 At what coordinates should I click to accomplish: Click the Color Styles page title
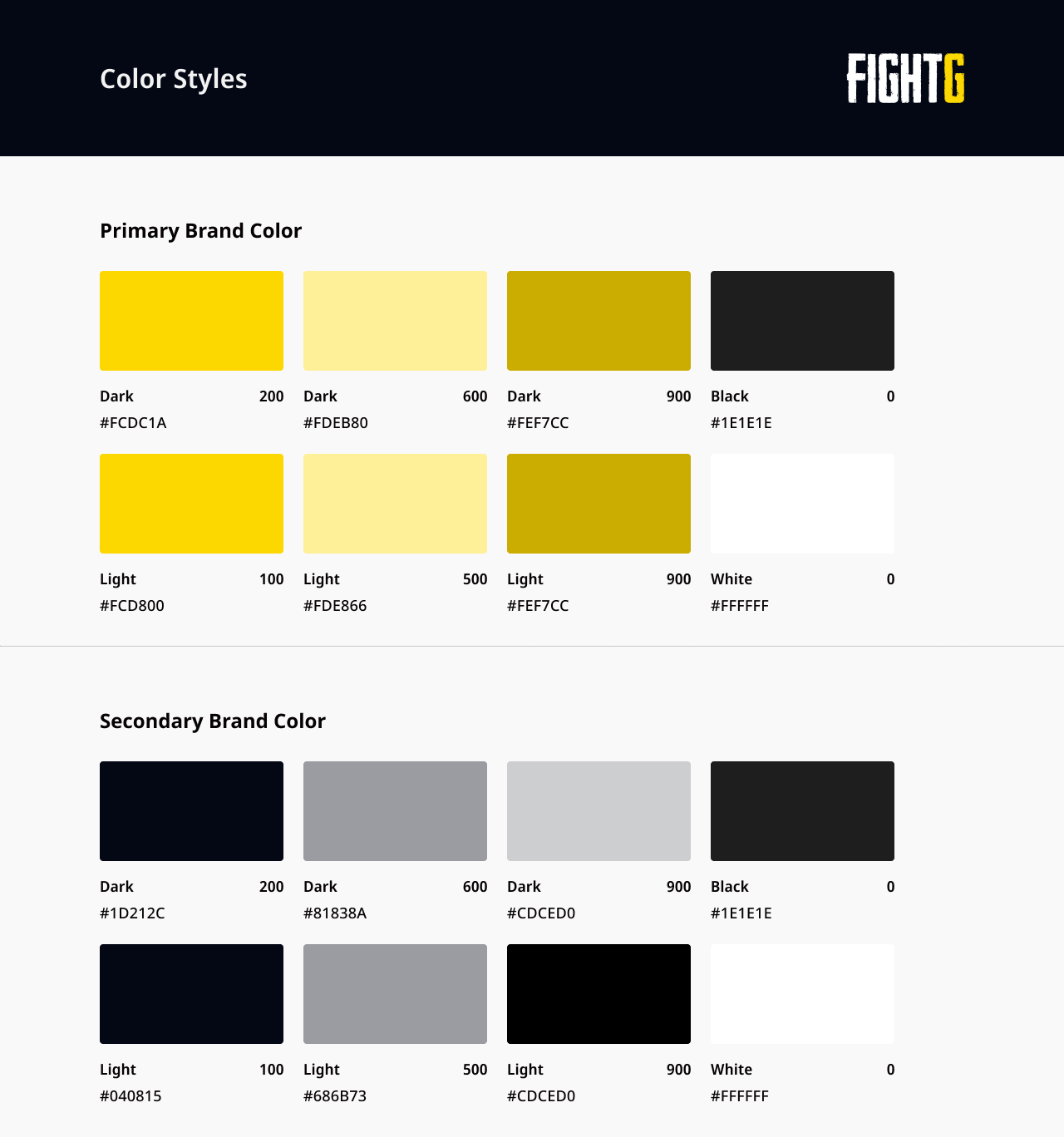click(x=174, y=79)
